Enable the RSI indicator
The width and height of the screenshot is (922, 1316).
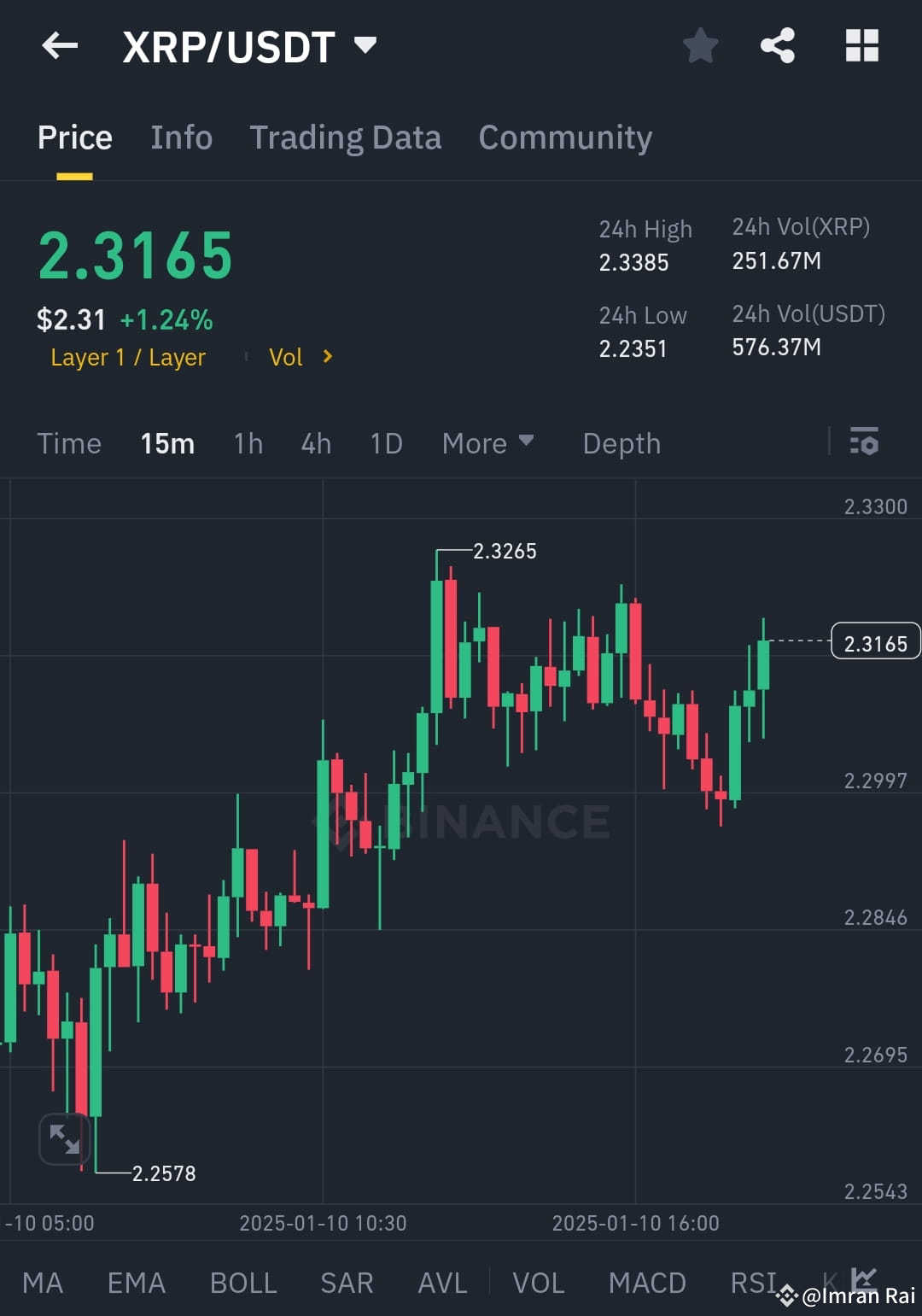[x=752, y=1283]
